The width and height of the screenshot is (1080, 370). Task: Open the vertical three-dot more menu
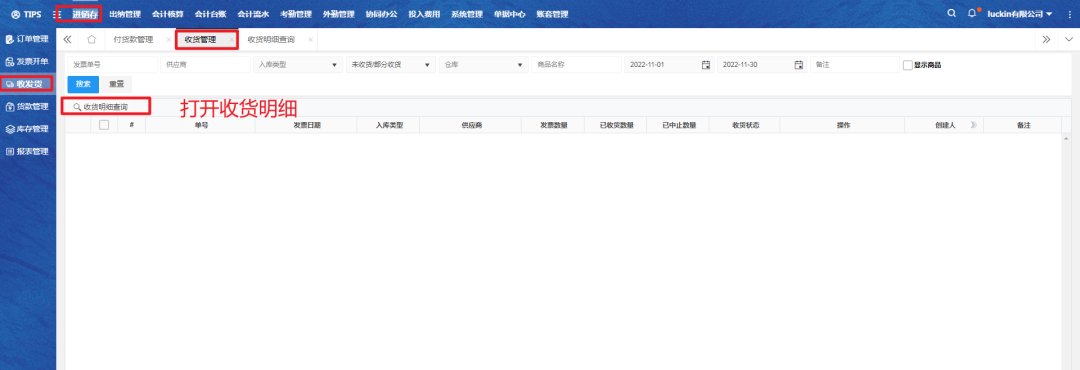tap(1070, 14)
